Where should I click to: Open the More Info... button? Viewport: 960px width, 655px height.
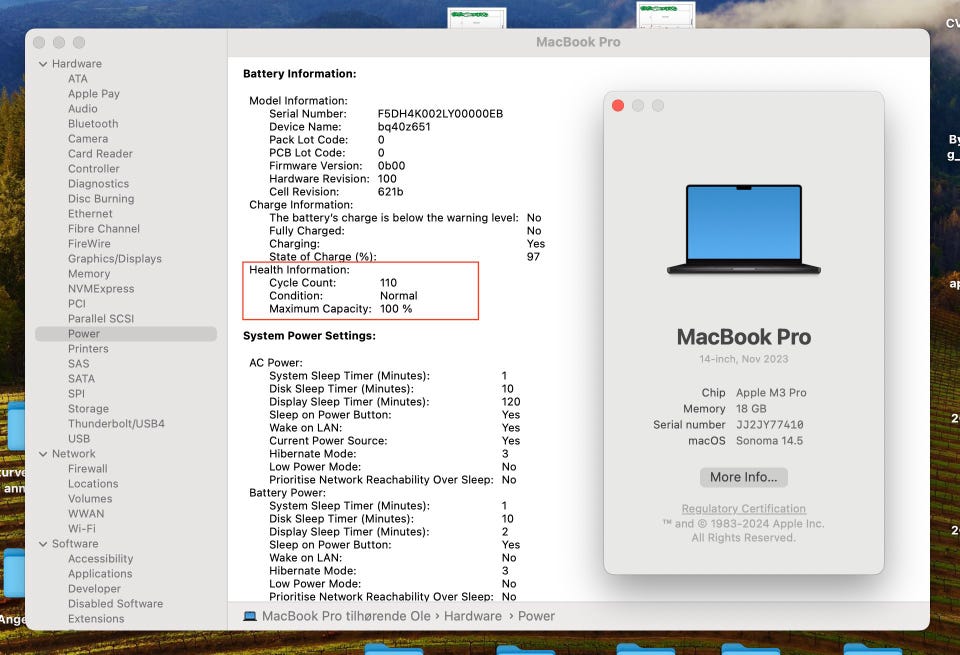click(x=743, y=477)
